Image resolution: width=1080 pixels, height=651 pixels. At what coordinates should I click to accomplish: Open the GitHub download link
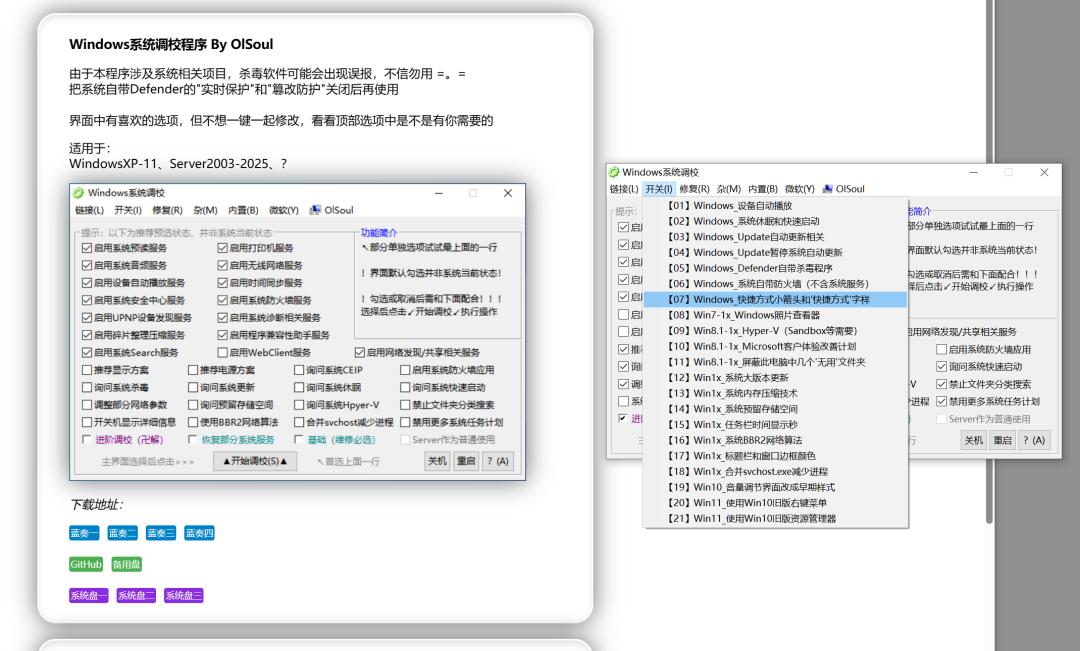tap(86, 564)
